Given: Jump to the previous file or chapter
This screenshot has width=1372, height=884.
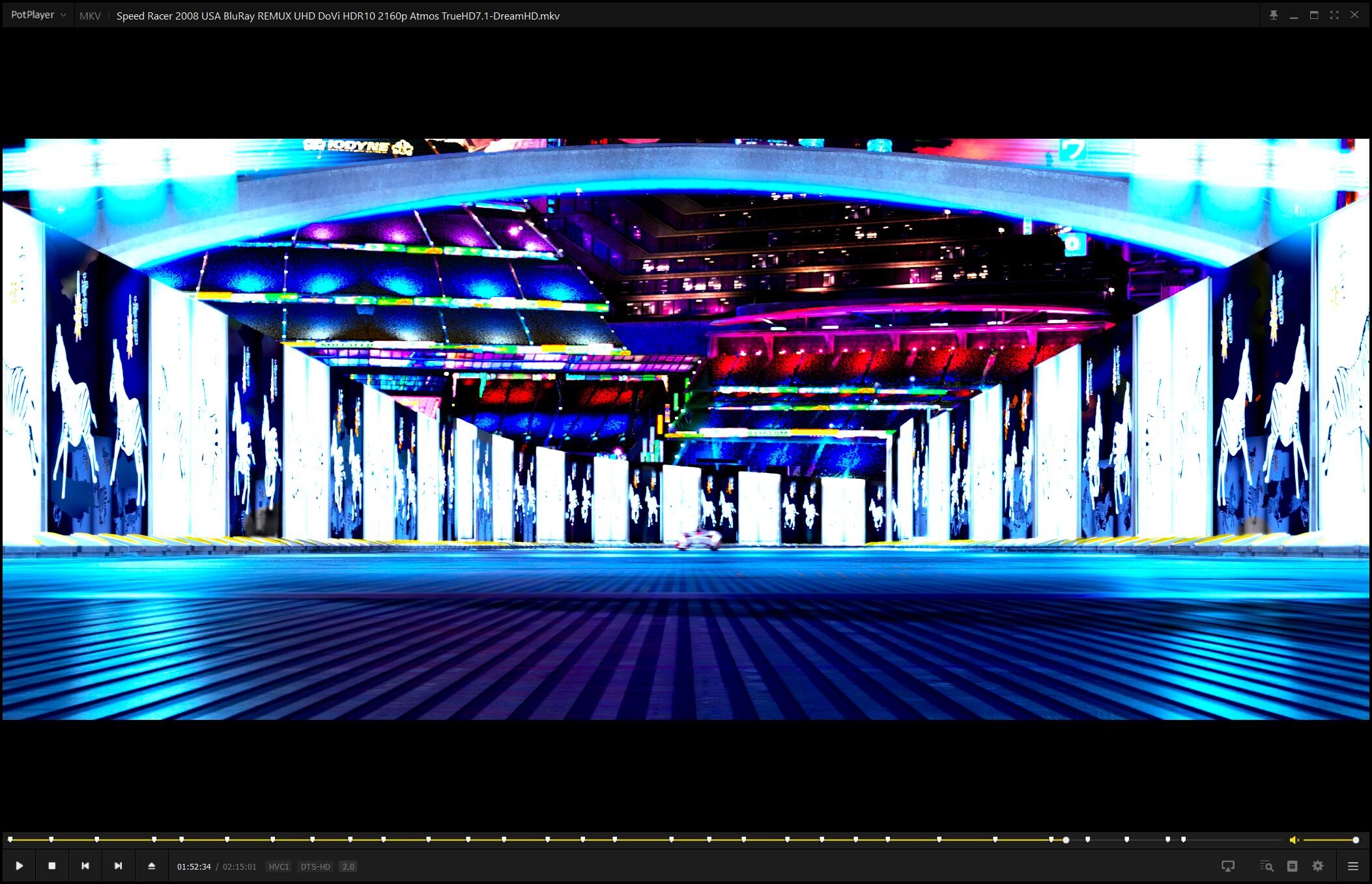Looking at the screenshot, I should click(x=85, y=866).
